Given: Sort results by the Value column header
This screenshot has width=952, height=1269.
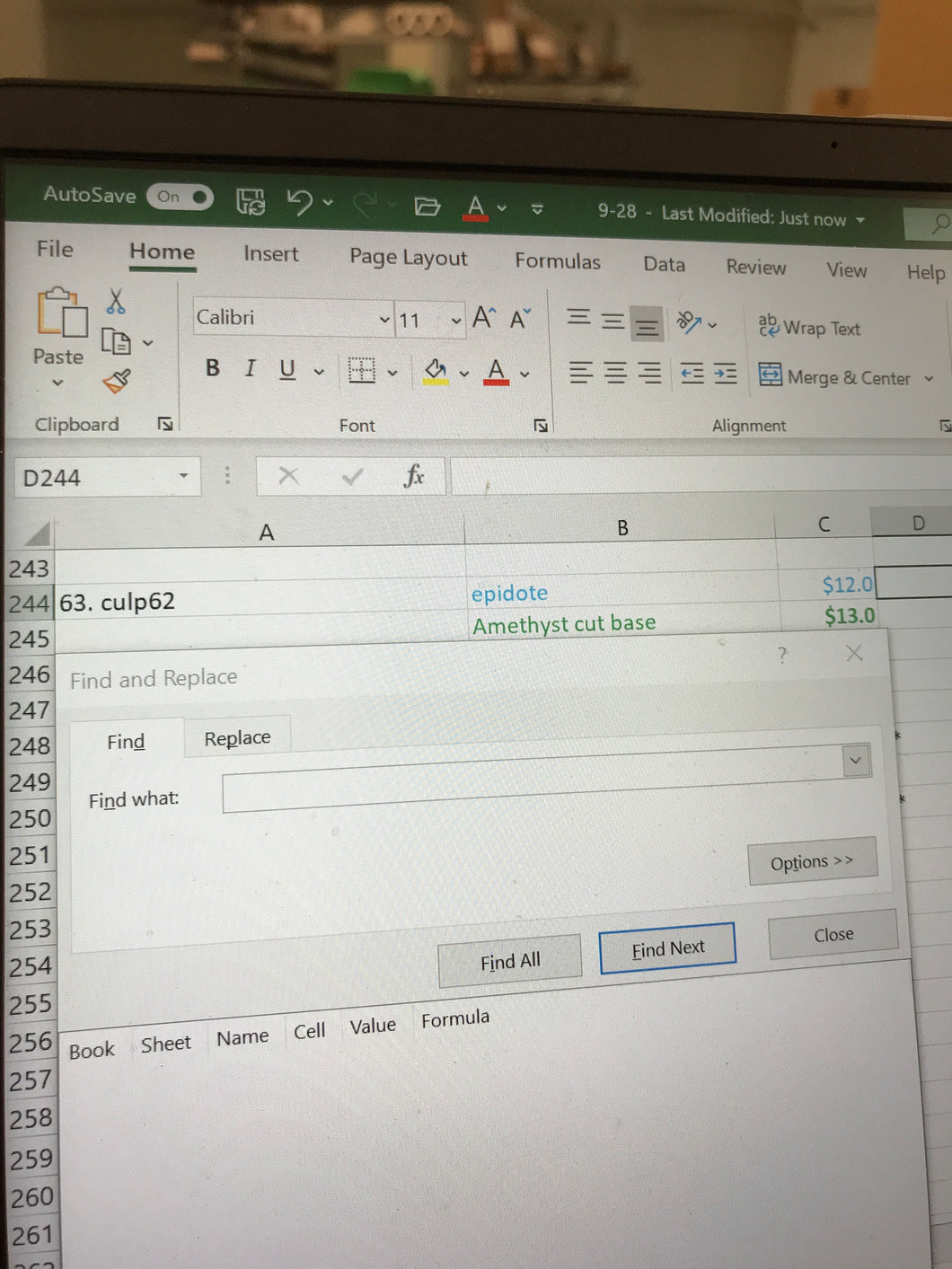Looking at the screenshot, I should [373, 1026].
